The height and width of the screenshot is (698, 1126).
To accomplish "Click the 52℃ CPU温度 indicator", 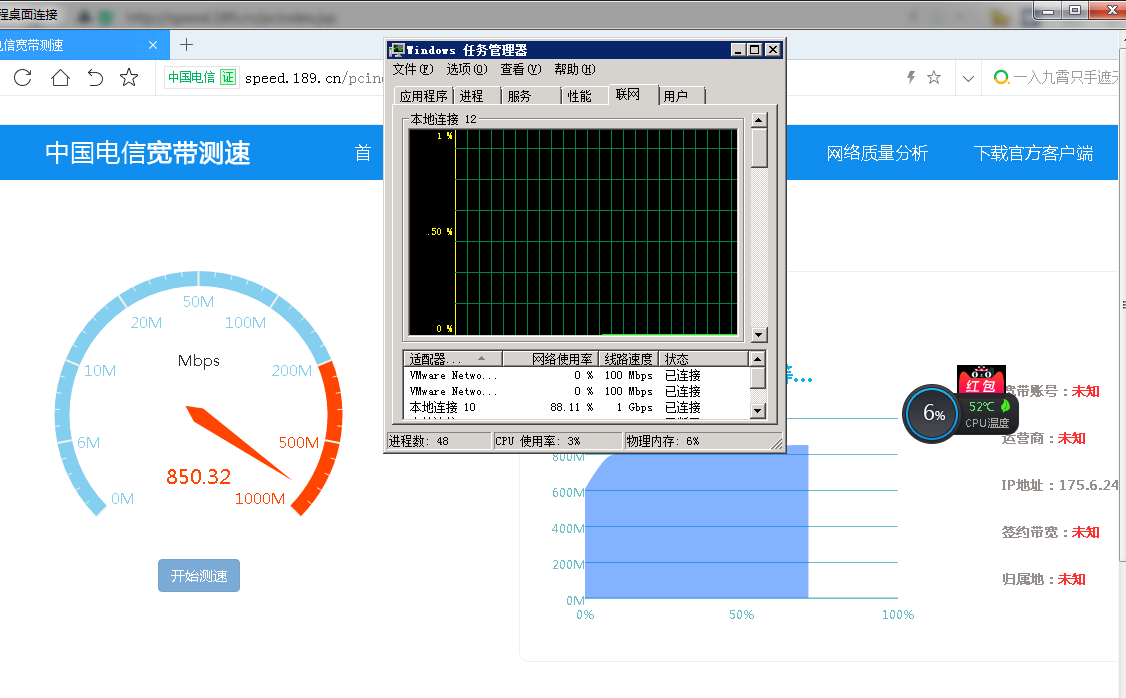I will point(987,414).
